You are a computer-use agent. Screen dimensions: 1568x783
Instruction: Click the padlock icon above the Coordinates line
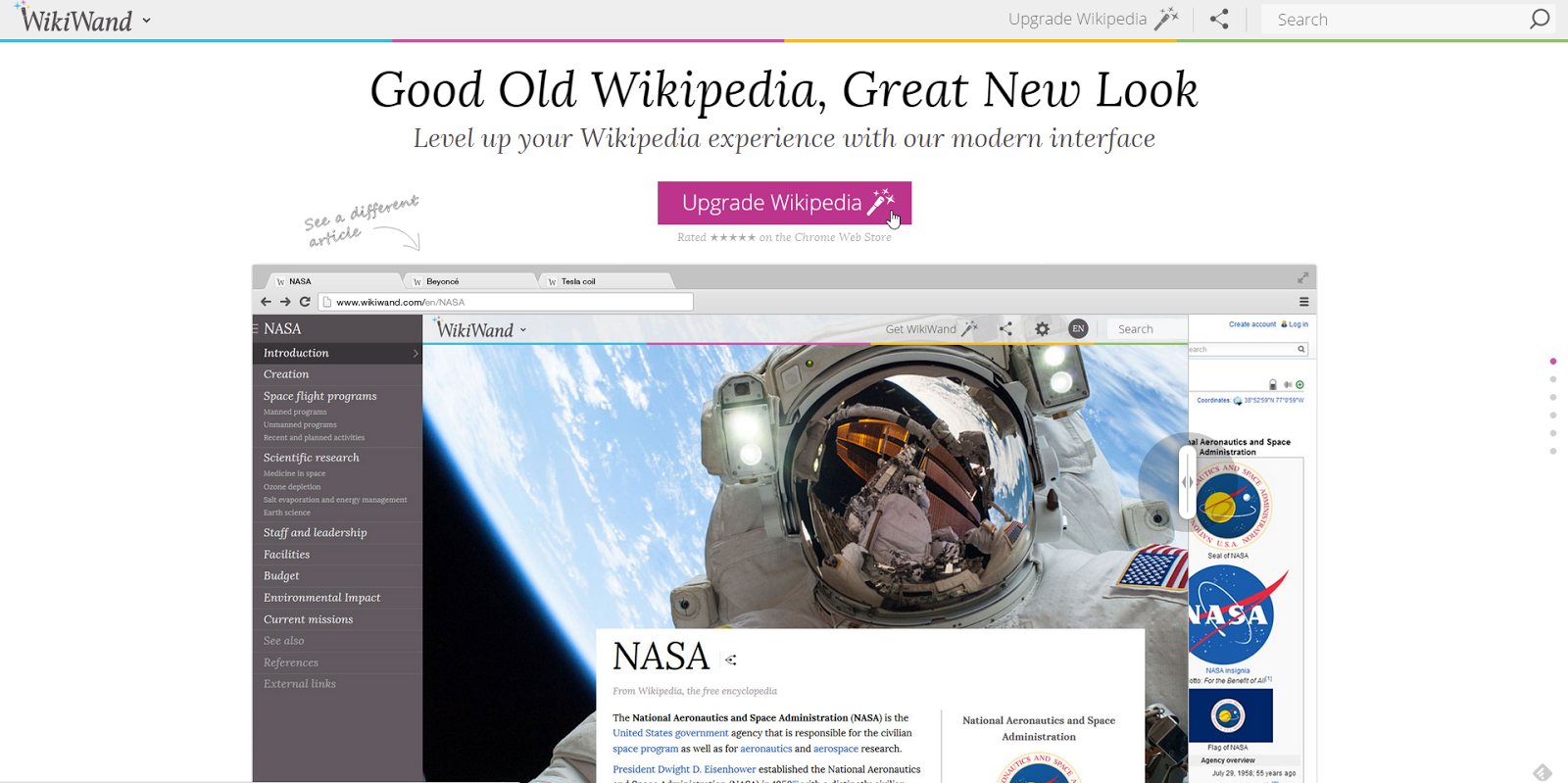(1273, 385)
